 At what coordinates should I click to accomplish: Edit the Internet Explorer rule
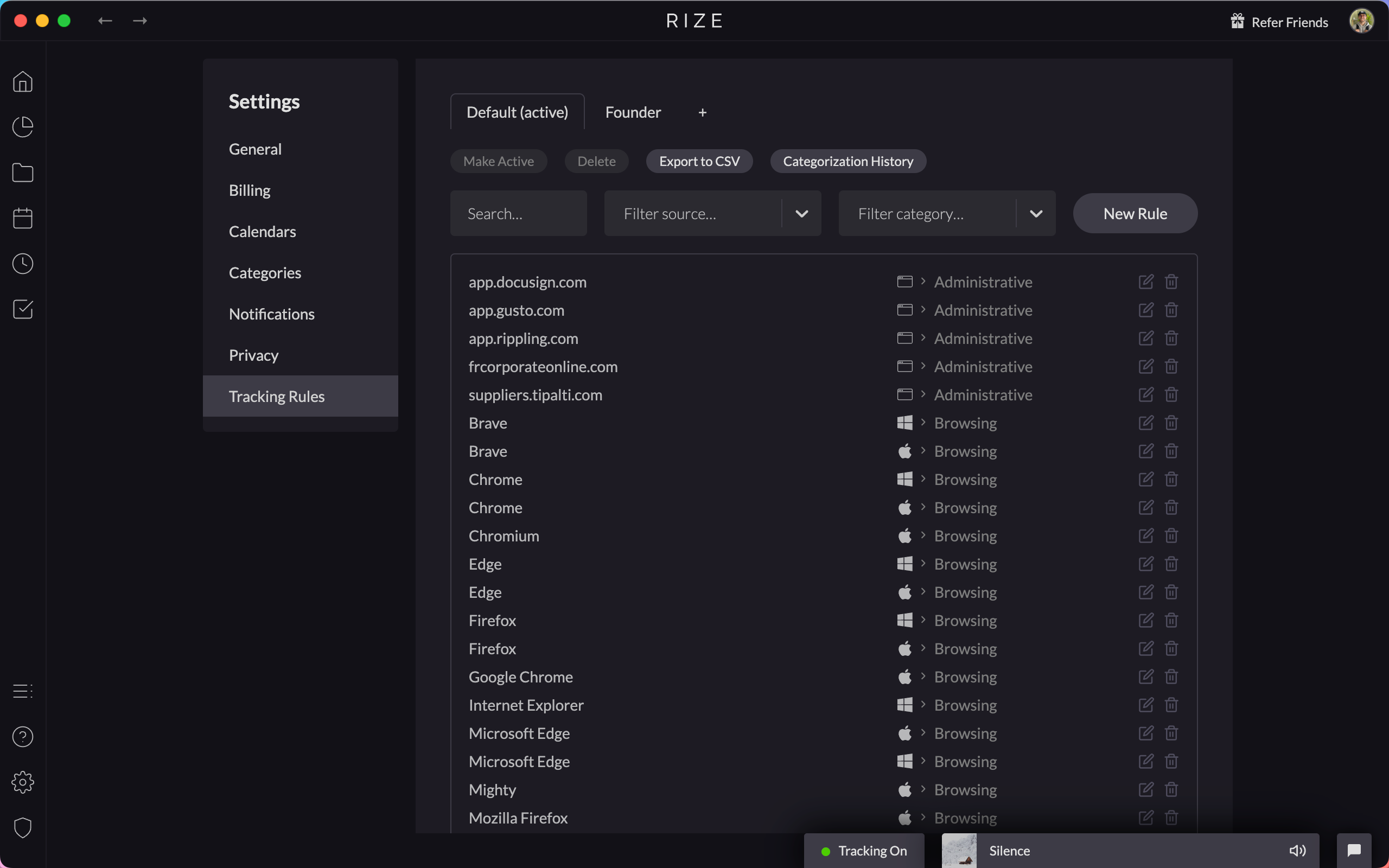click(x=1145, y=705)
